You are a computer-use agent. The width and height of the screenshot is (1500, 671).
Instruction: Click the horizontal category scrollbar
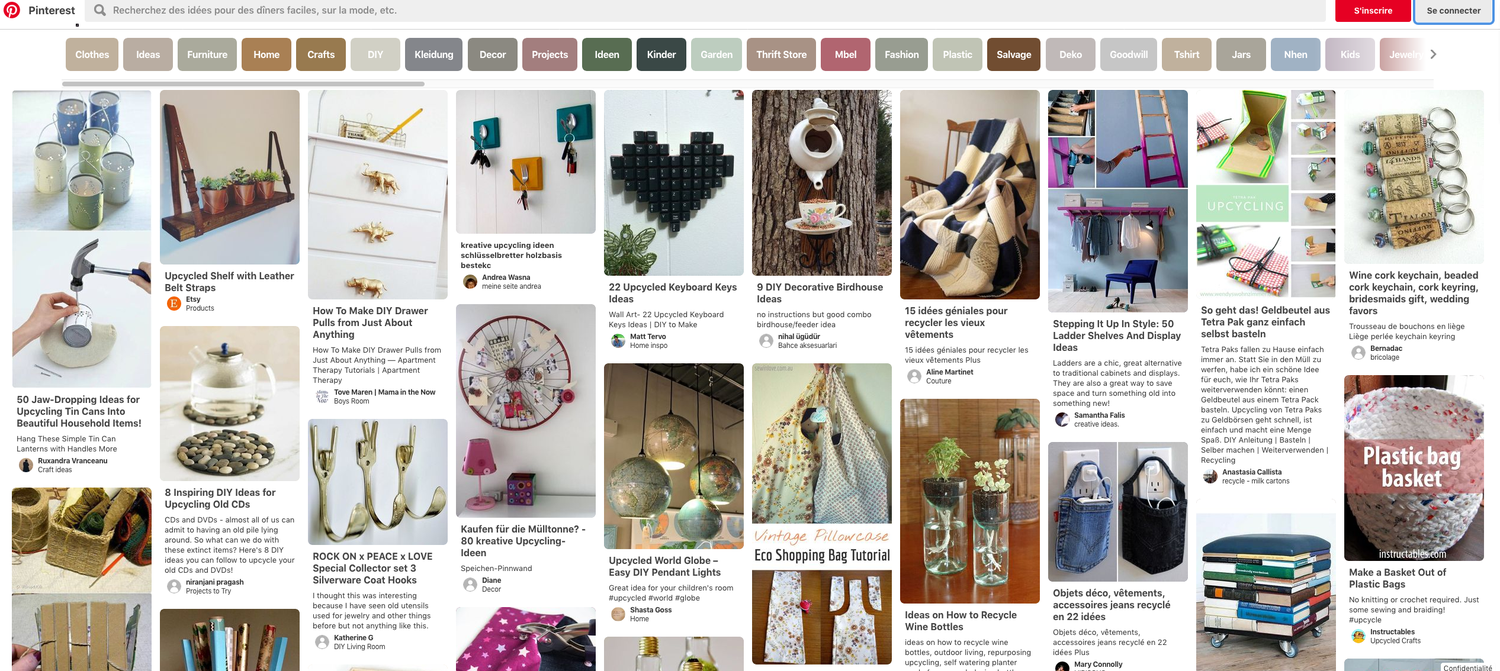point(243,84)
